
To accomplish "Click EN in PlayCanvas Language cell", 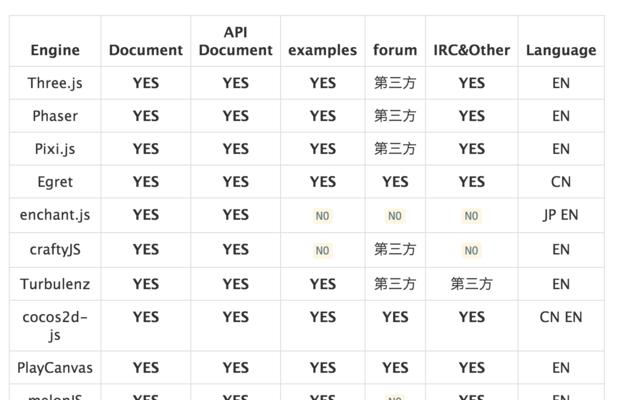I will click(x=561, y=368).
